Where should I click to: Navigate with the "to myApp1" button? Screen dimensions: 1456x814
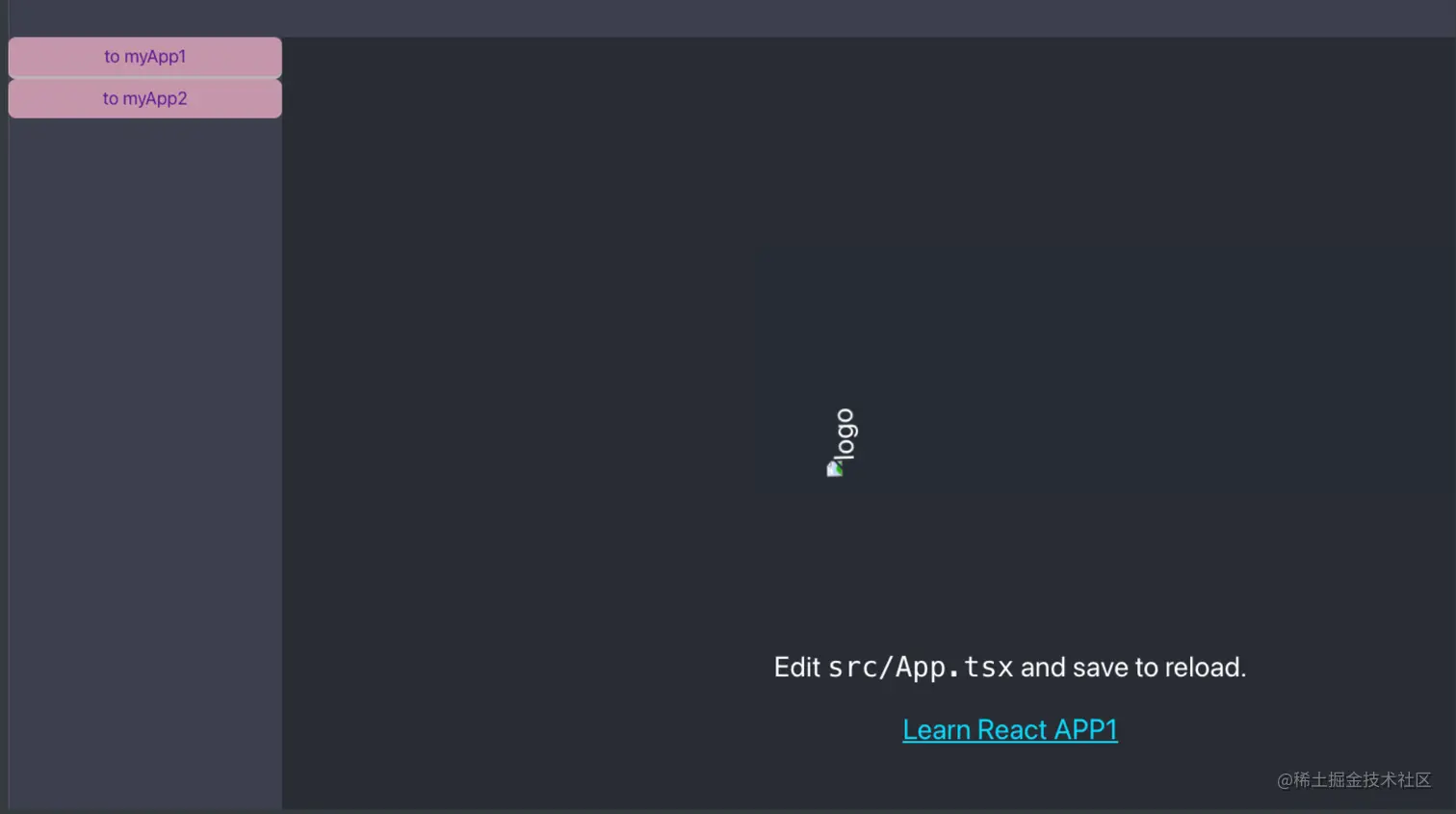(x=145, y=57)
